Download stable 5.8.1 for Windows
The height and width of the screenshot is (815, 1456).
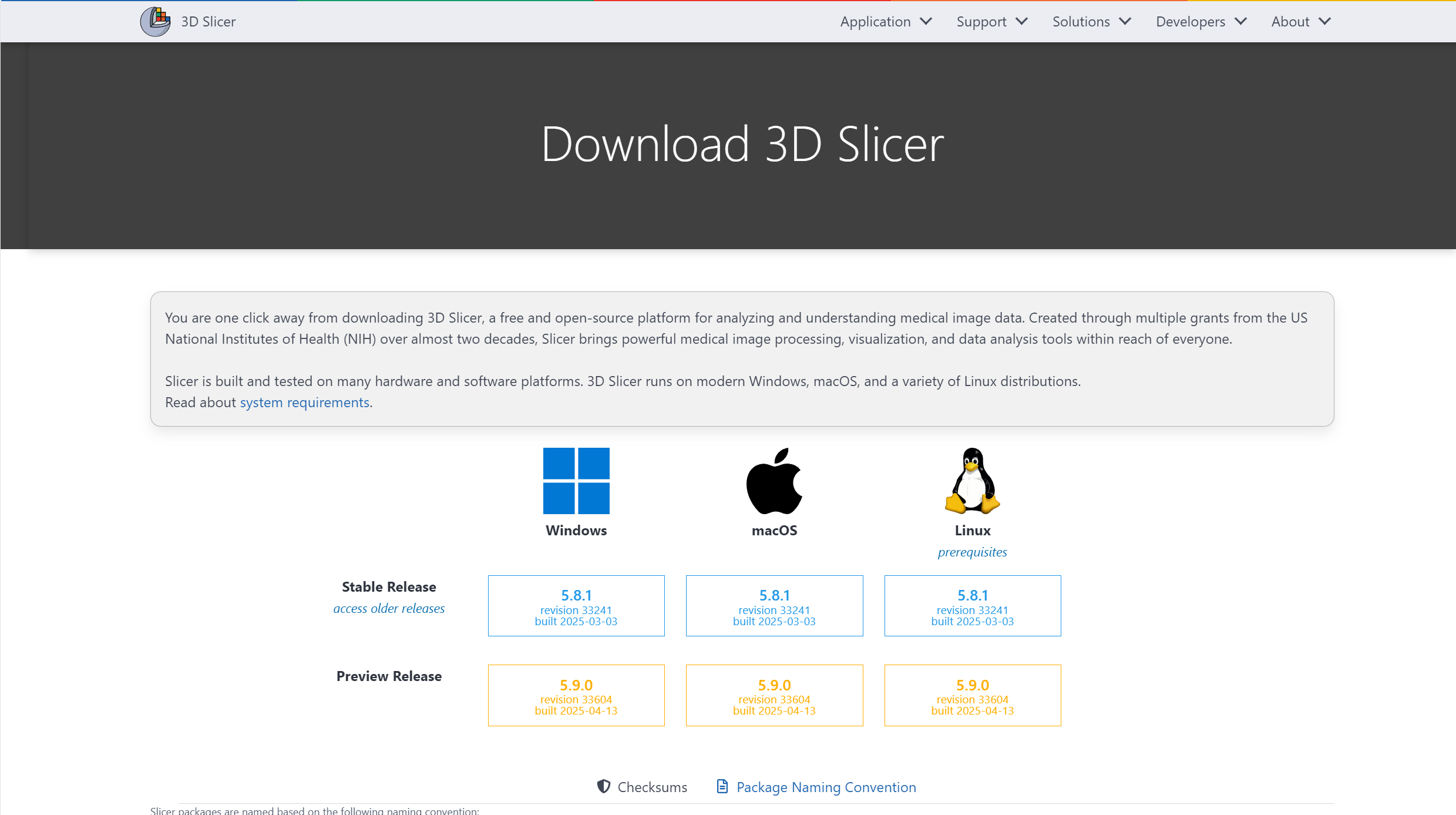[576, 605]
